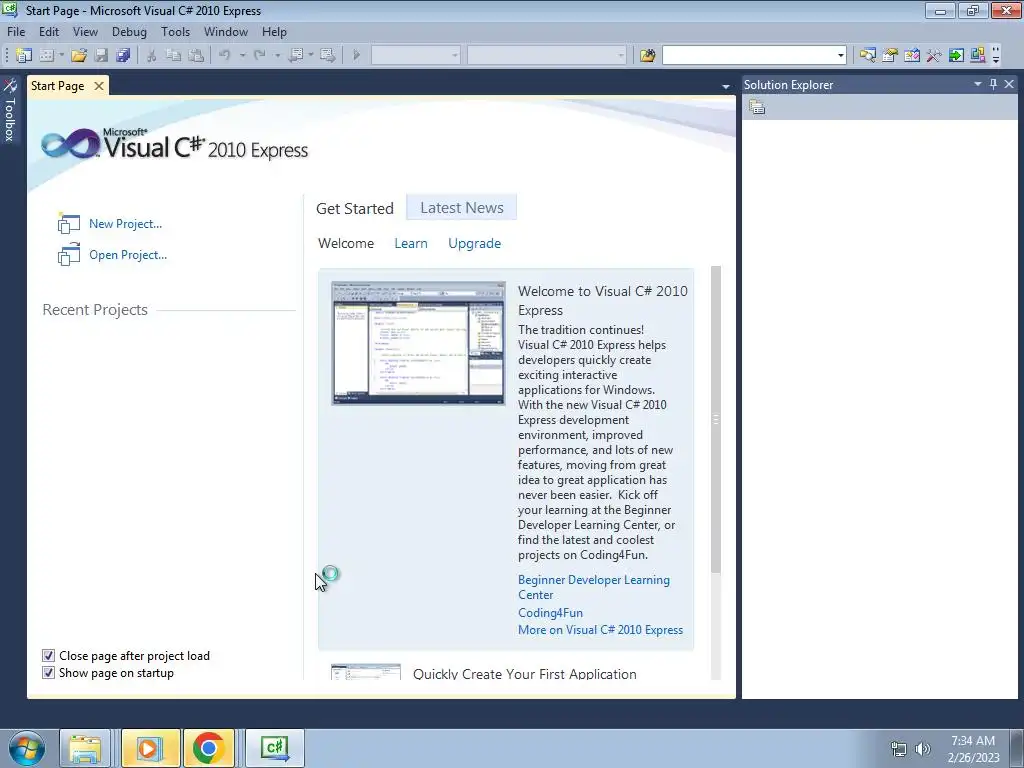The image size is (1024, 768).
Task: Click the Undo arrow icon
Action: (225, 56)
